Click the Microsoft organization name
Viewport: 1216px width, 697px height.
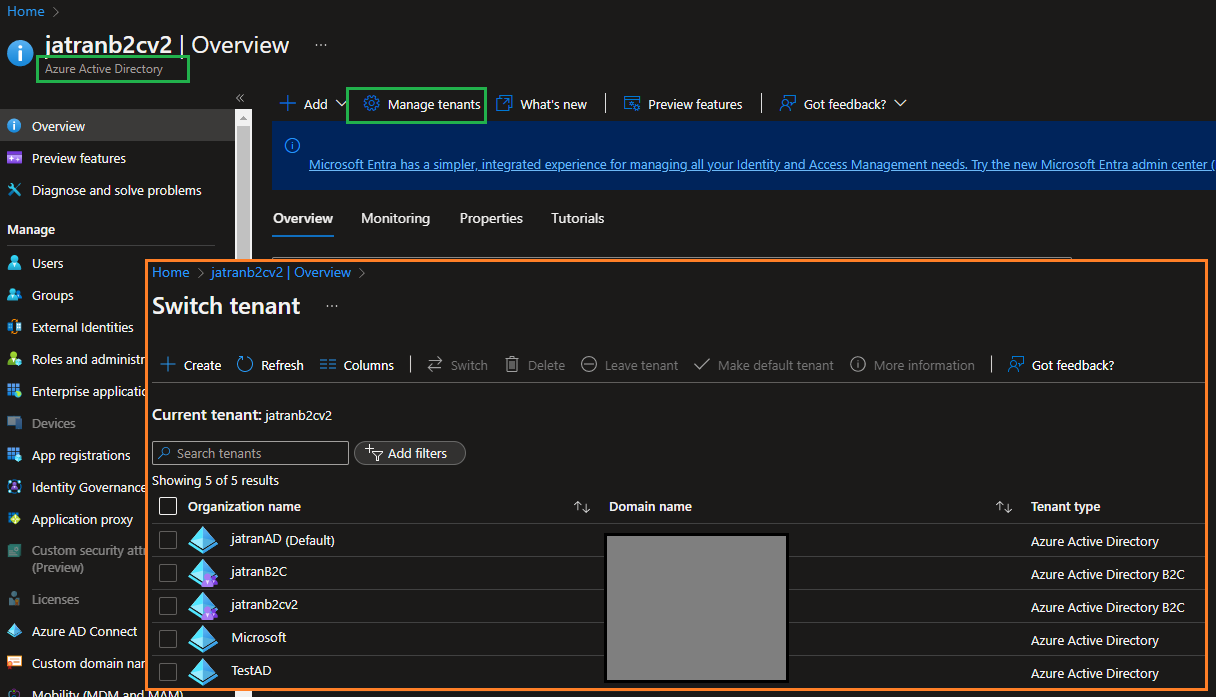259,637
